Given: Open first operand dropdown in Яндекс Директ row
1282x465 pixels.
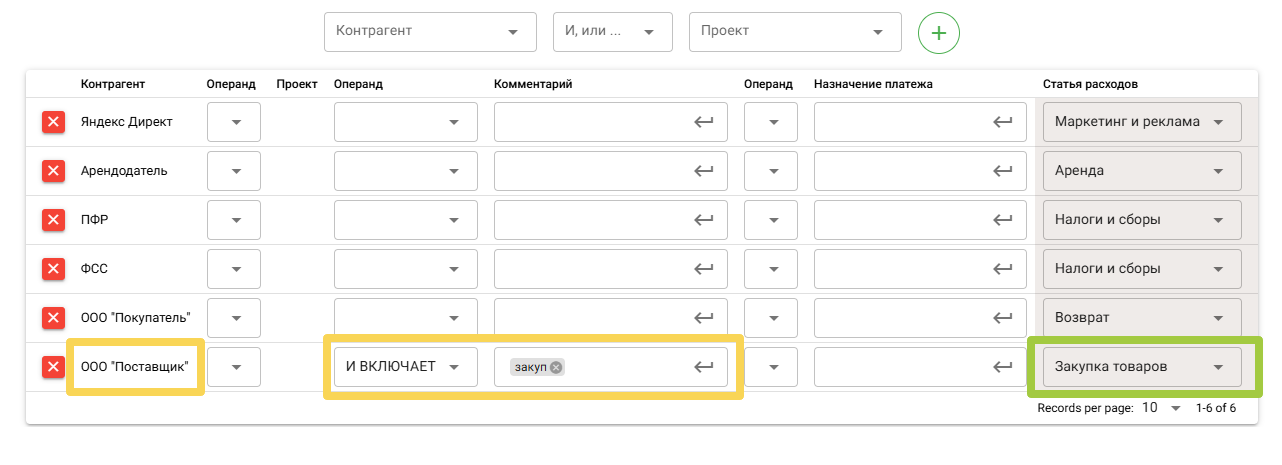Looking at the screenshot, I should point(234,122).
